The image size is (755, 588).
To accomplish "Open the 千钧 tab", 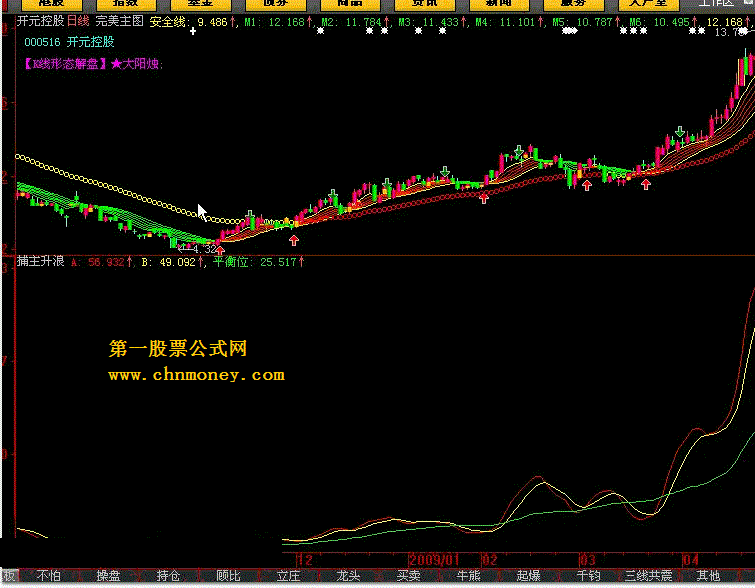I will coord(588,575).
